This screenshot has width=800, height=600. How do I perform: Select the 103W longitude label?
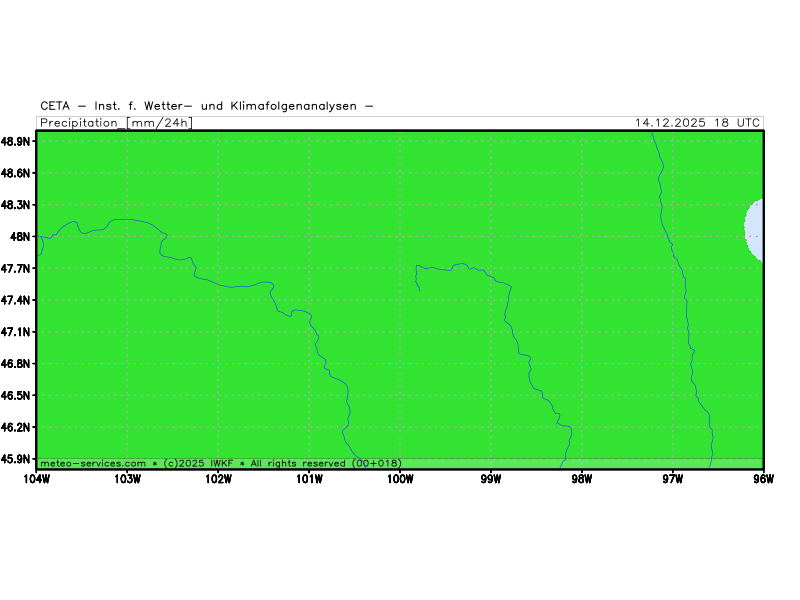(127, 478)
